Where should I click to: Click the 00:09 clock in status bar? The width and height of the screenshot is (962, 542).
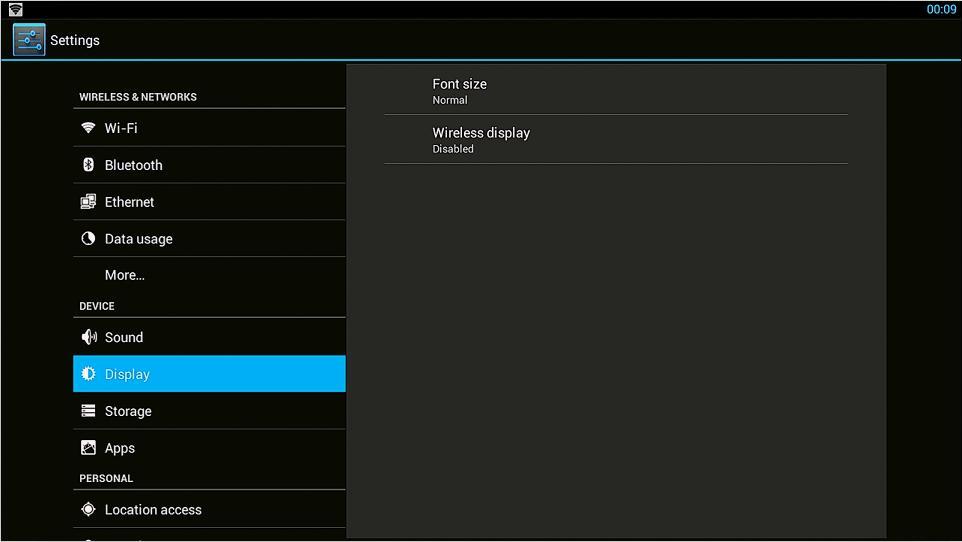pos(941,9)
